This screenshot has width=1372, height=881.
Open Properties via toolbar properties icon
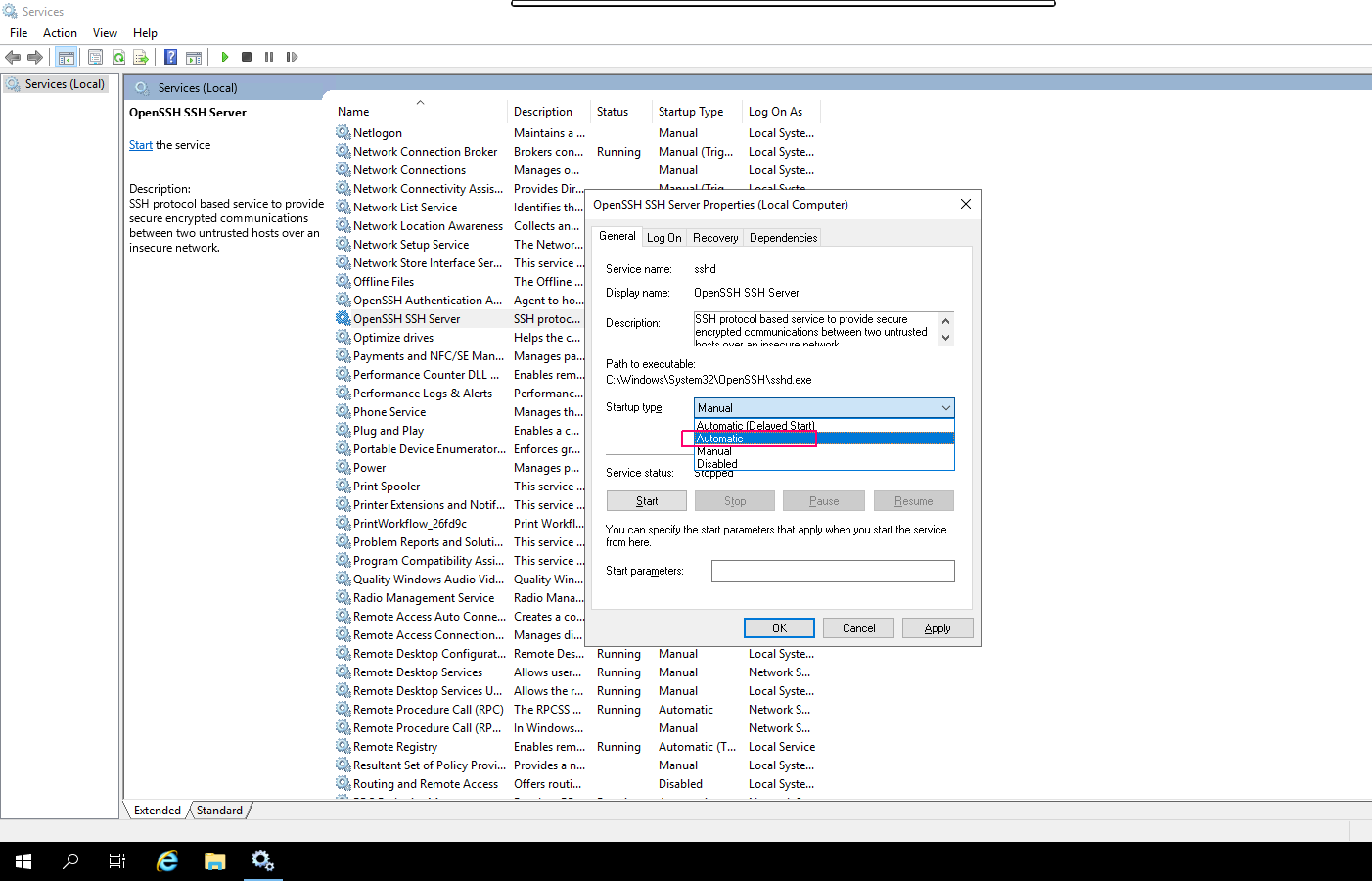95,57
